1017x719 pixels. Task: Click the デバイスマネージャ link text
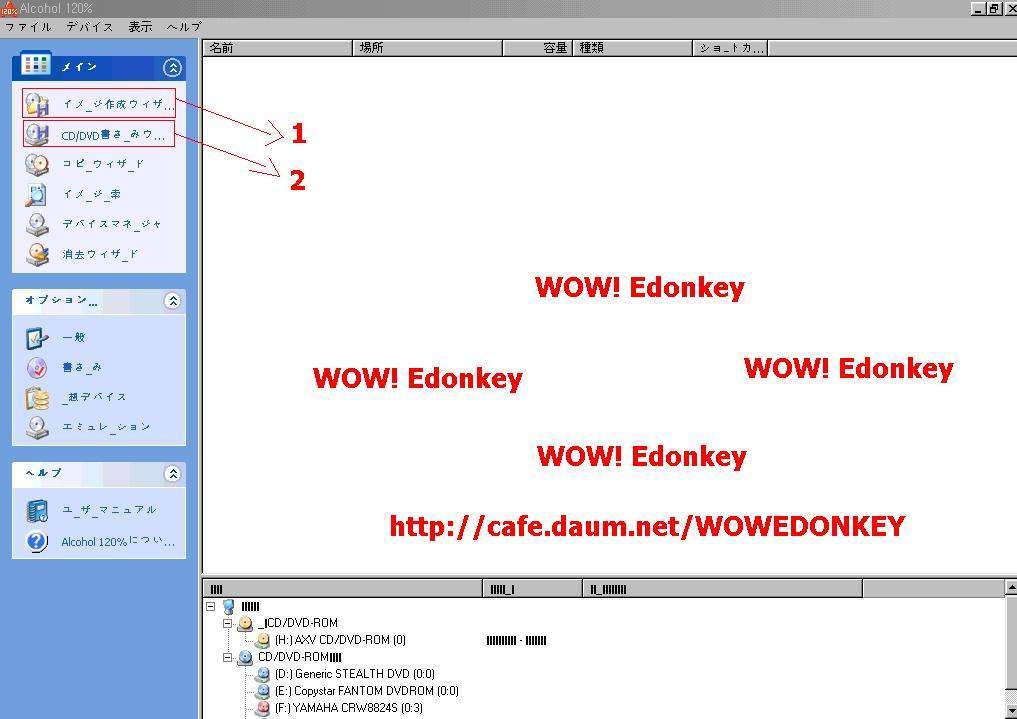(x=112, y=224)
